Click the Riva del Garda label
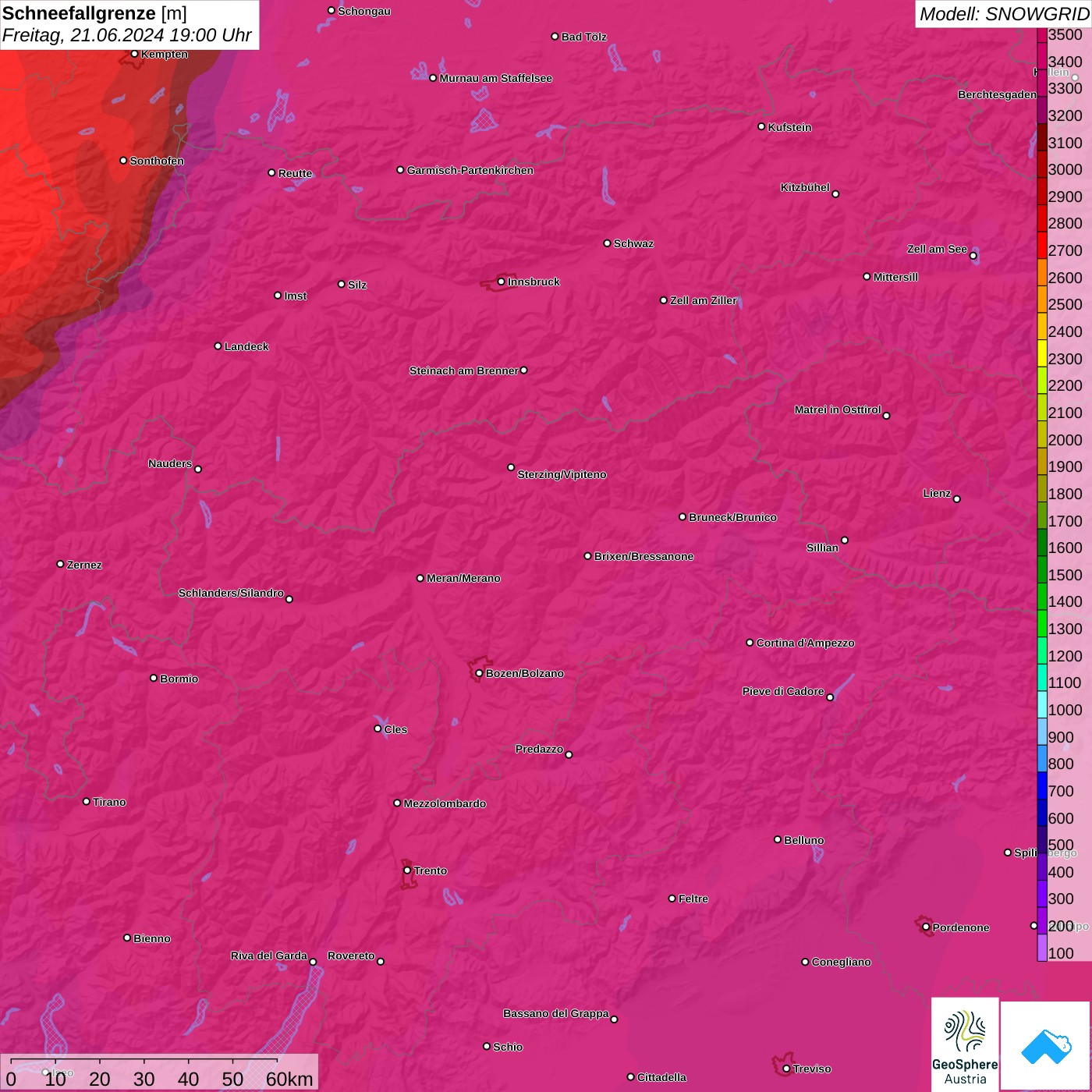The height and width of the screenshot is (1092, 1092). (x=269, y=955)
